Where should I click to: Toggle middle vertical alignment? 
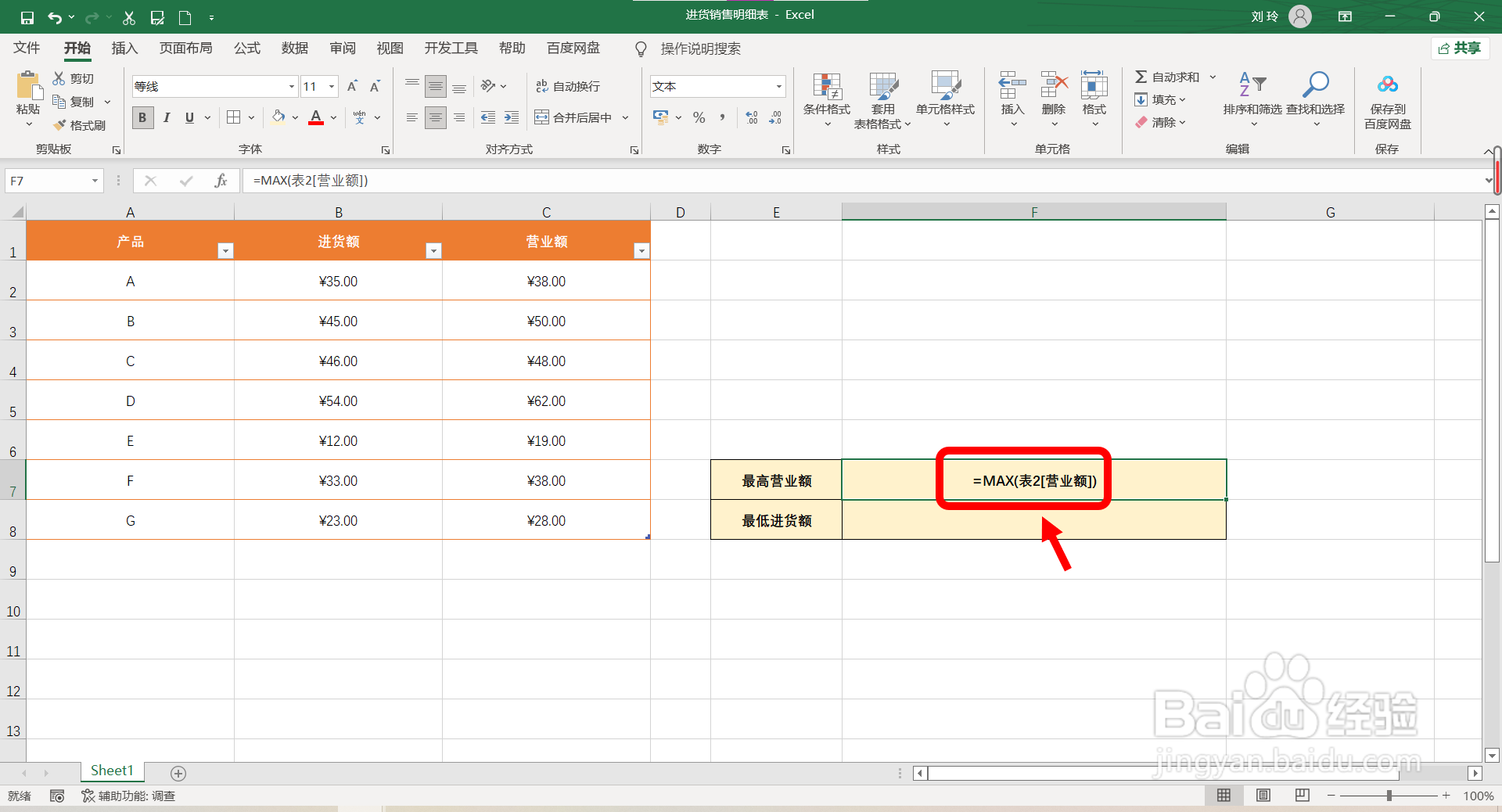436,86
